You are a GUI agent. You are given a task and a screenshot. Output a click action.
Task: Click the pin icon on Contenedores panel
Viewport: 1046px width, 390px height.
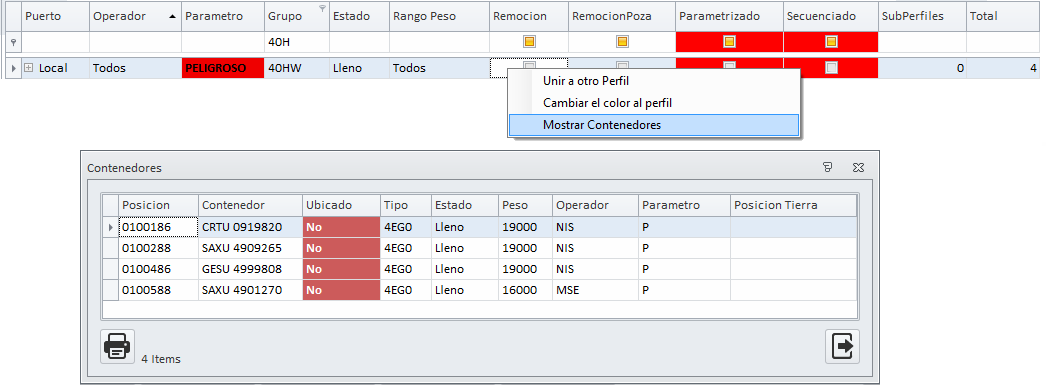point(827,167)
